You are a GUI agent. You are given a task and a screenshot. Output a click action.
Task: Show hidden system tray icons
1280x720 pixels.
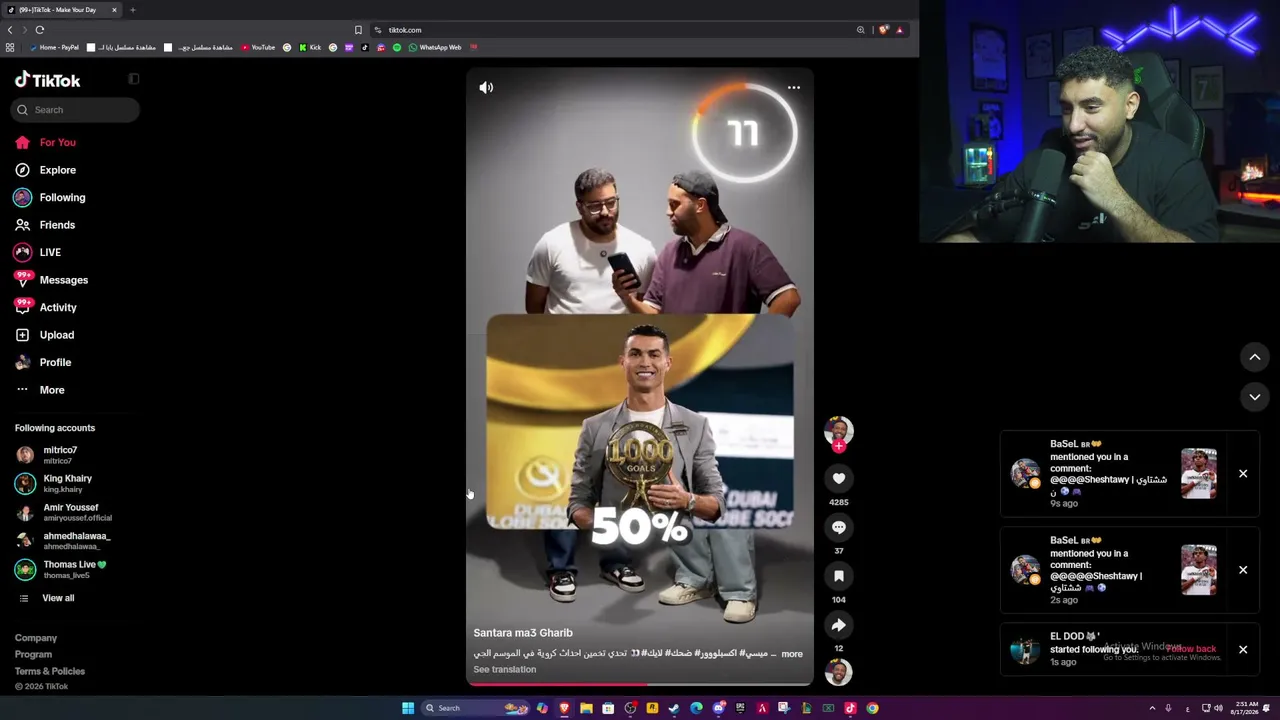coord(1152,708)
